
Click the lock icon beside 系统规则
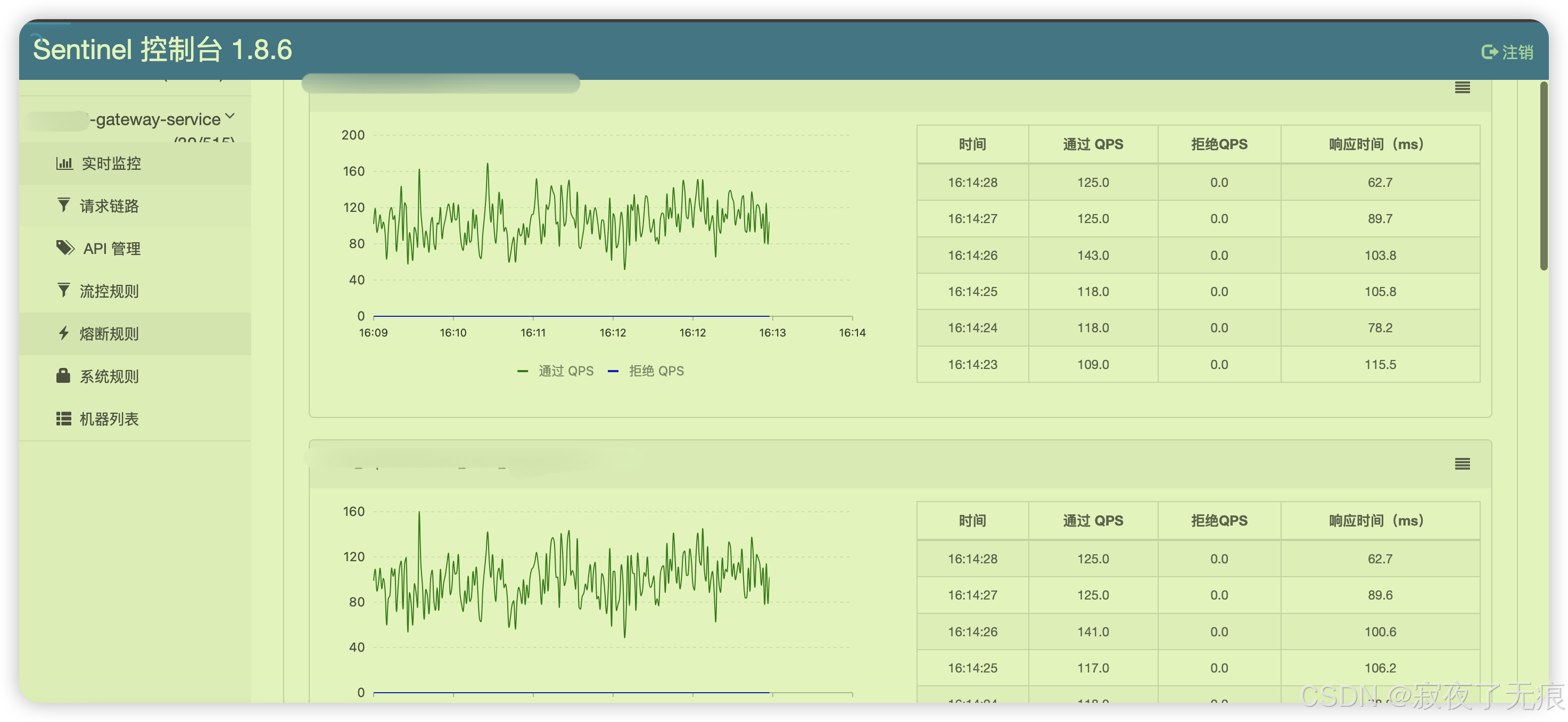pyautogui.click(x=63, y=375)
